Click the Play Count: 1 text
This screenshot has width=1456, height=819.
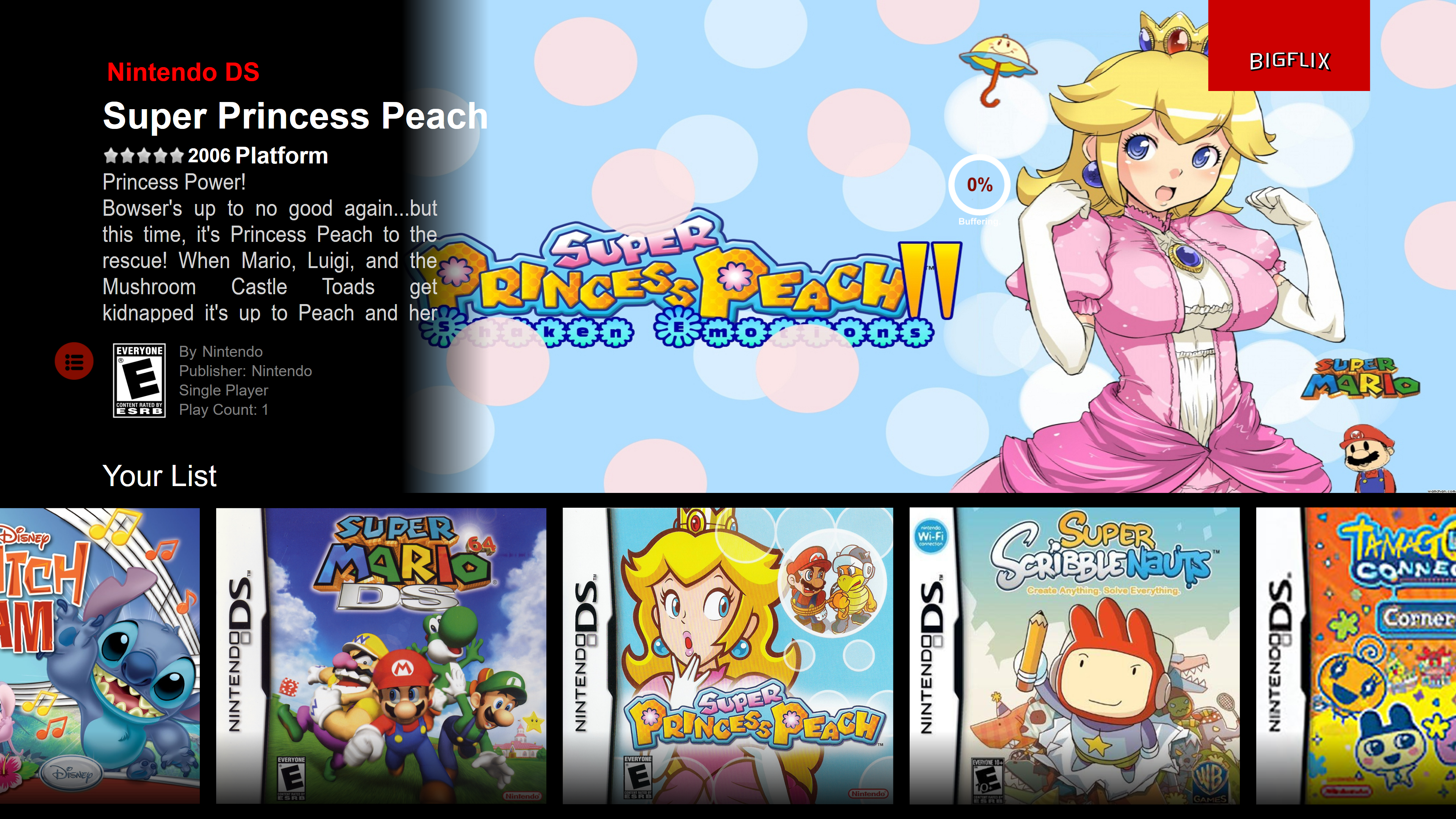[x=223, y=410]
